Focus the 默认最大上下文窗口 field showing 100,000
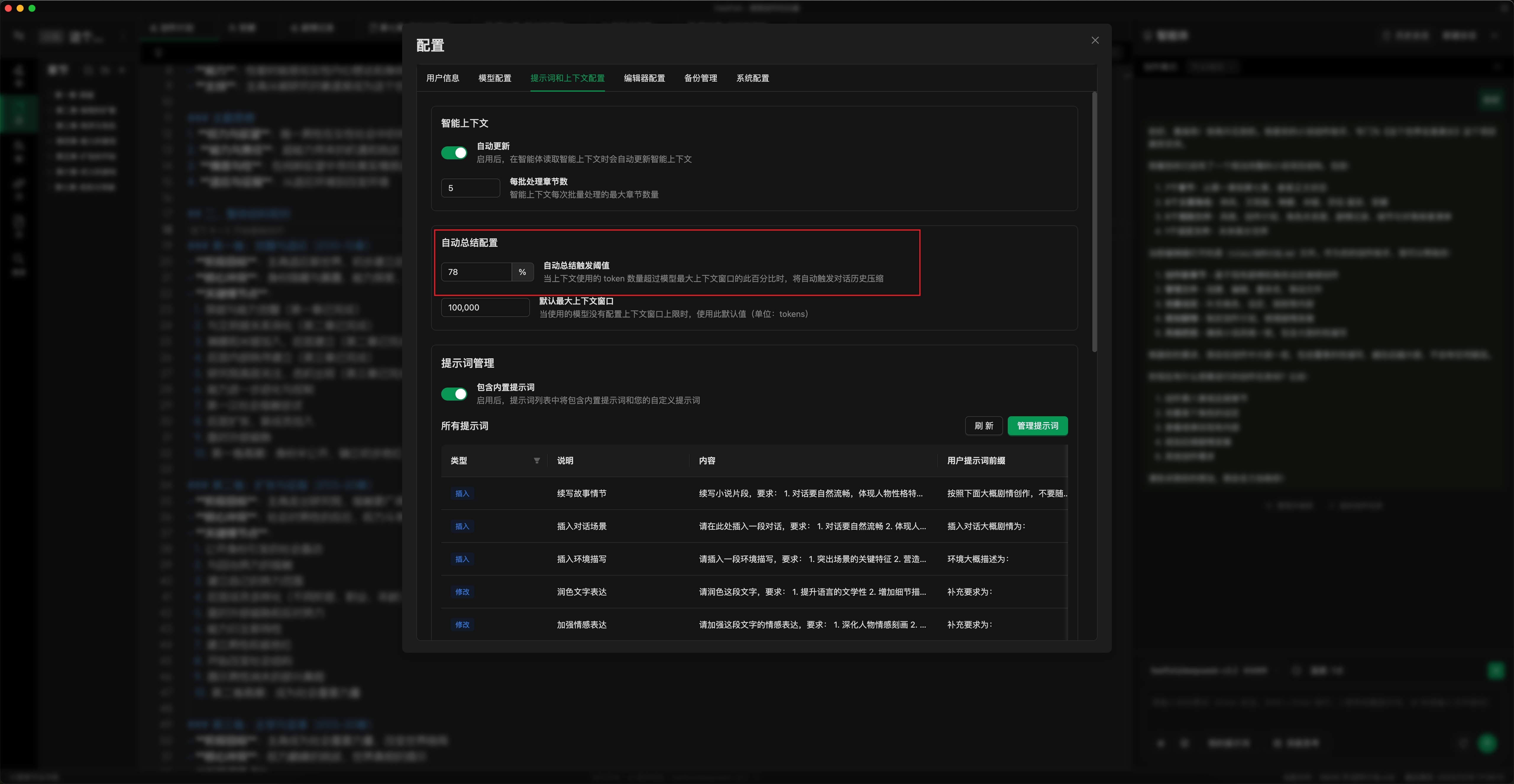This screenshot has height=784, width=1514. (x=485, y=307)
